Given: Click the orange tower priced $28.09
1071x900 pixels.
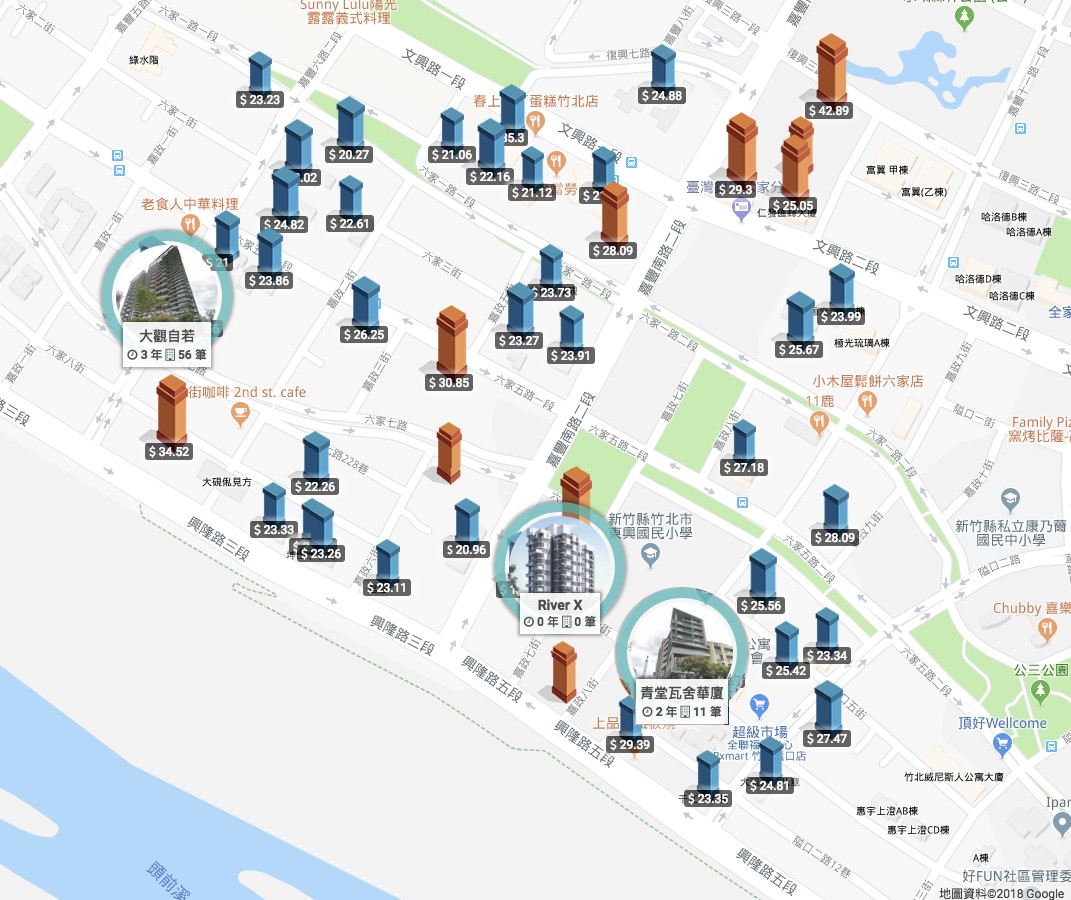Looking at the screenshot, I should click(x=613, y=221).
